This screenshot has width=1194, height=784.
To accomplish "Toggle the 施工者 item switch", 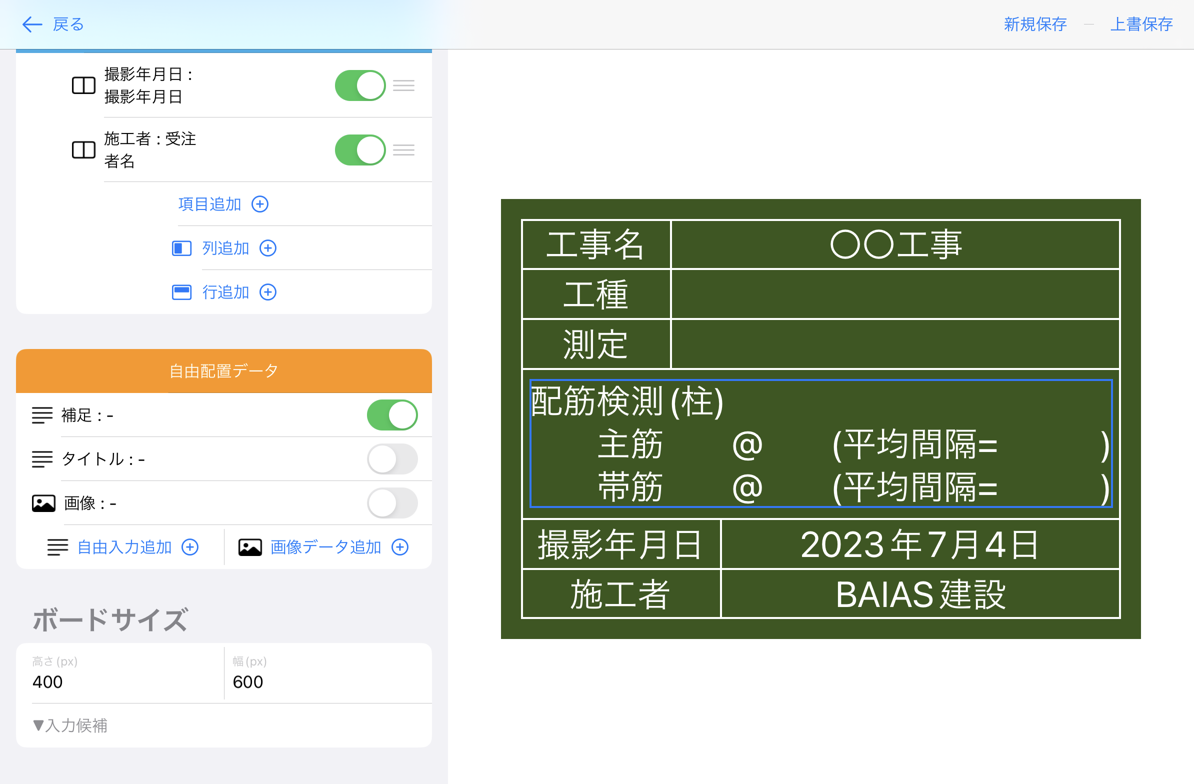I will pos(360,150).
